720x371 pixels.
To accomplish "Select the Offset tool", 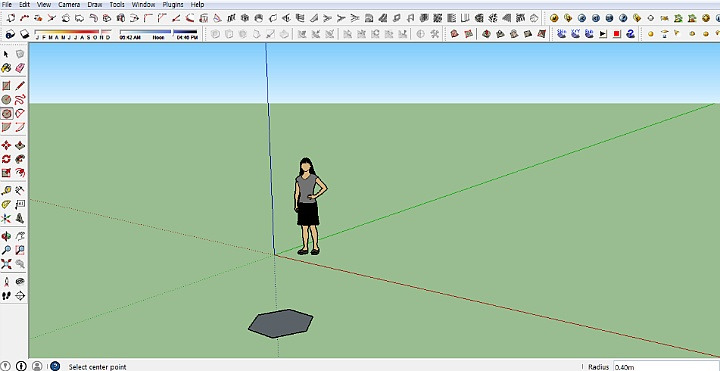I will (x=20, y=173).
